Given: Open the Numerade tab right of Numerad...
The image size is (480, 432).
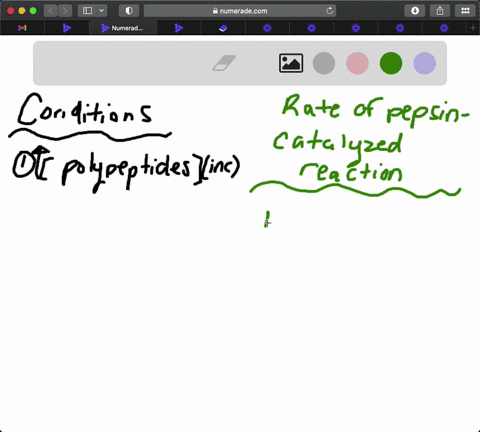Looking at the screenshot, I should click(x=179, y=28).
